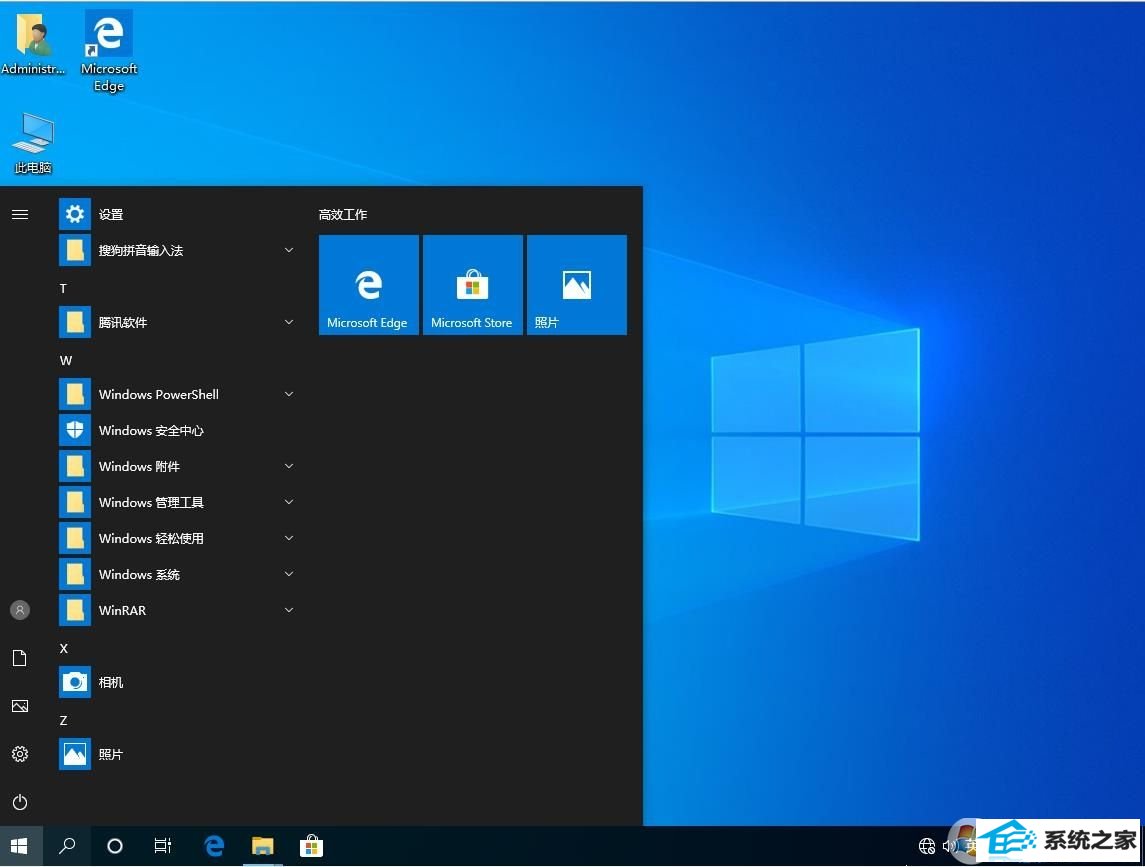Open the Windows 附件 folder
1145x867 pixels.
point(179,466)
